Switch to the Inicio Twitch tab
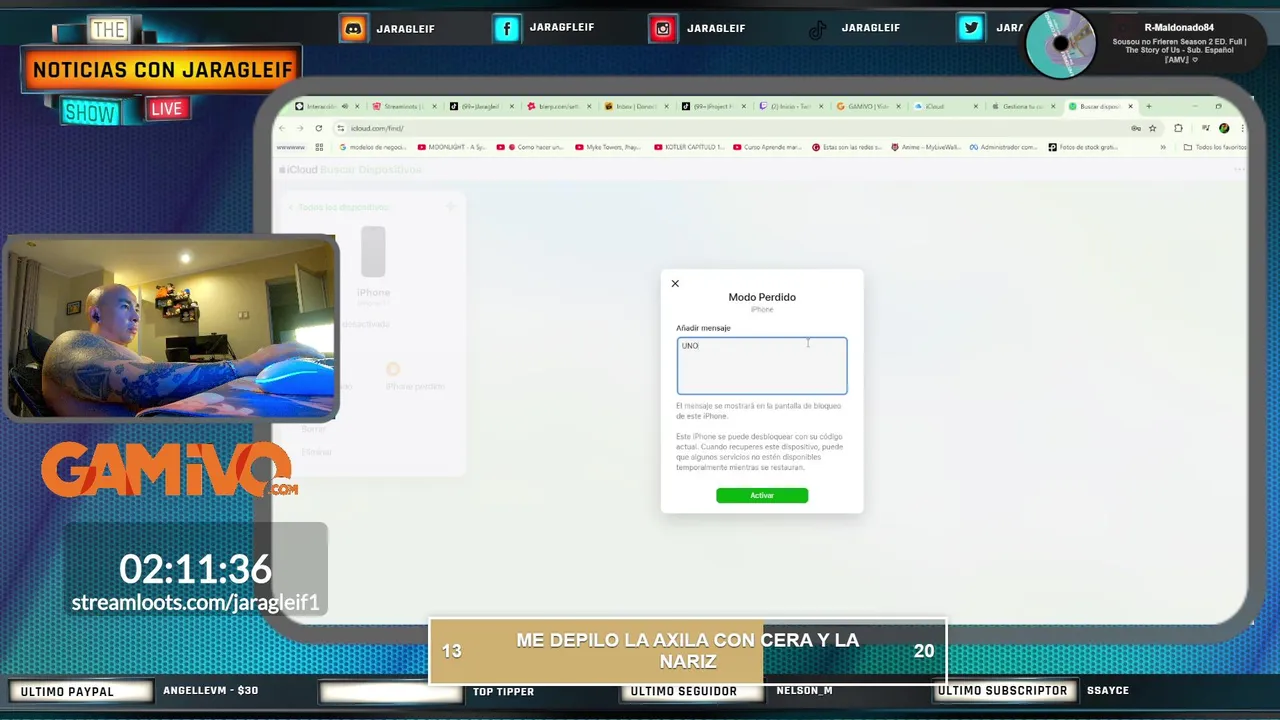This screenshot has width=1280, height=720. (x=789, y=106)
